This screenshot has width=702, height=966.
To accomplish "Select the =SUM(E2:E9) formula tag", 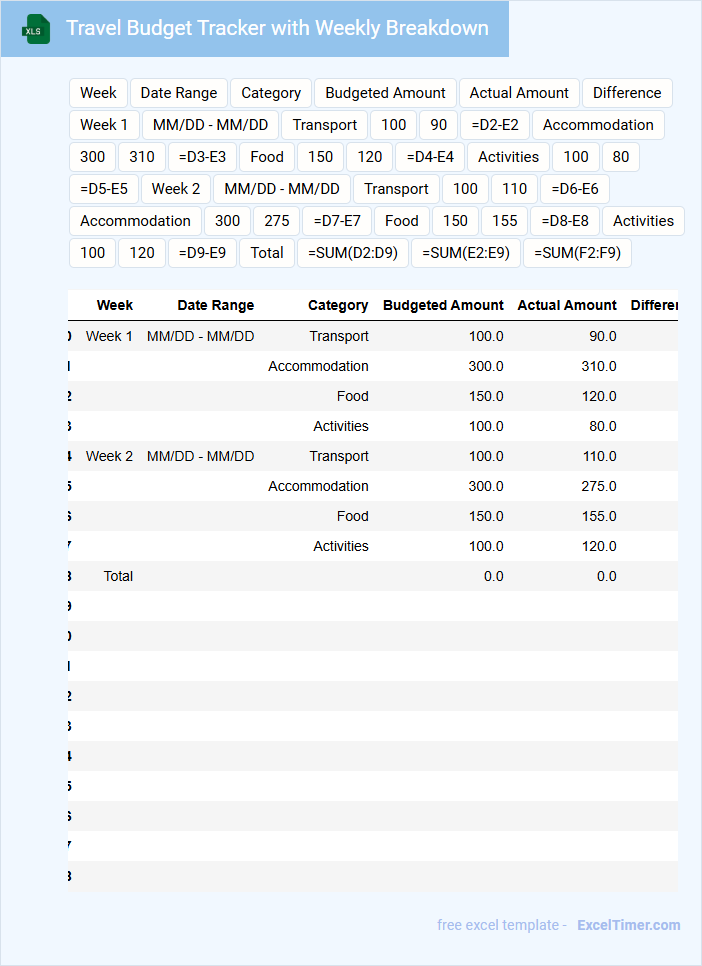I will point(466,253).
